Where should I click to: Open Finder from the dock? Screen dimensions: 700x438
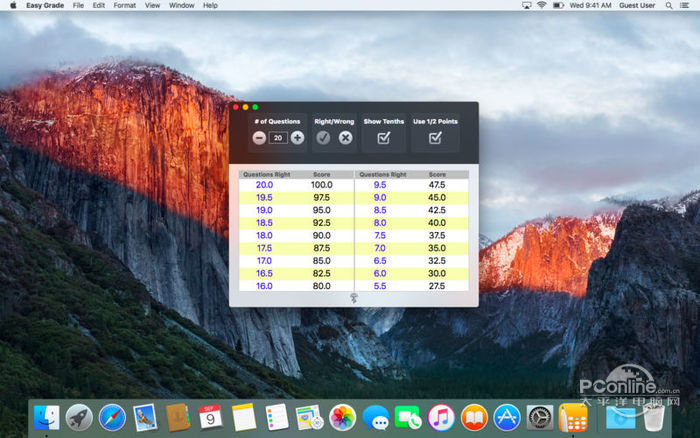coord(46,417)
